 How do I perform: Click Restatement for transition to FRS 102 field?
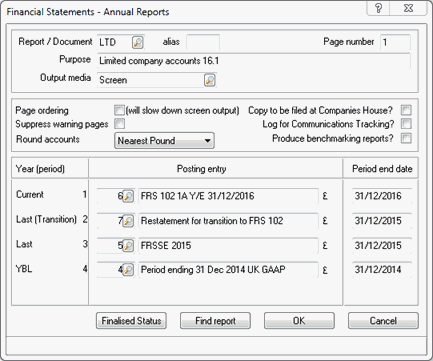pyautogui.click(x=228, y=221)
